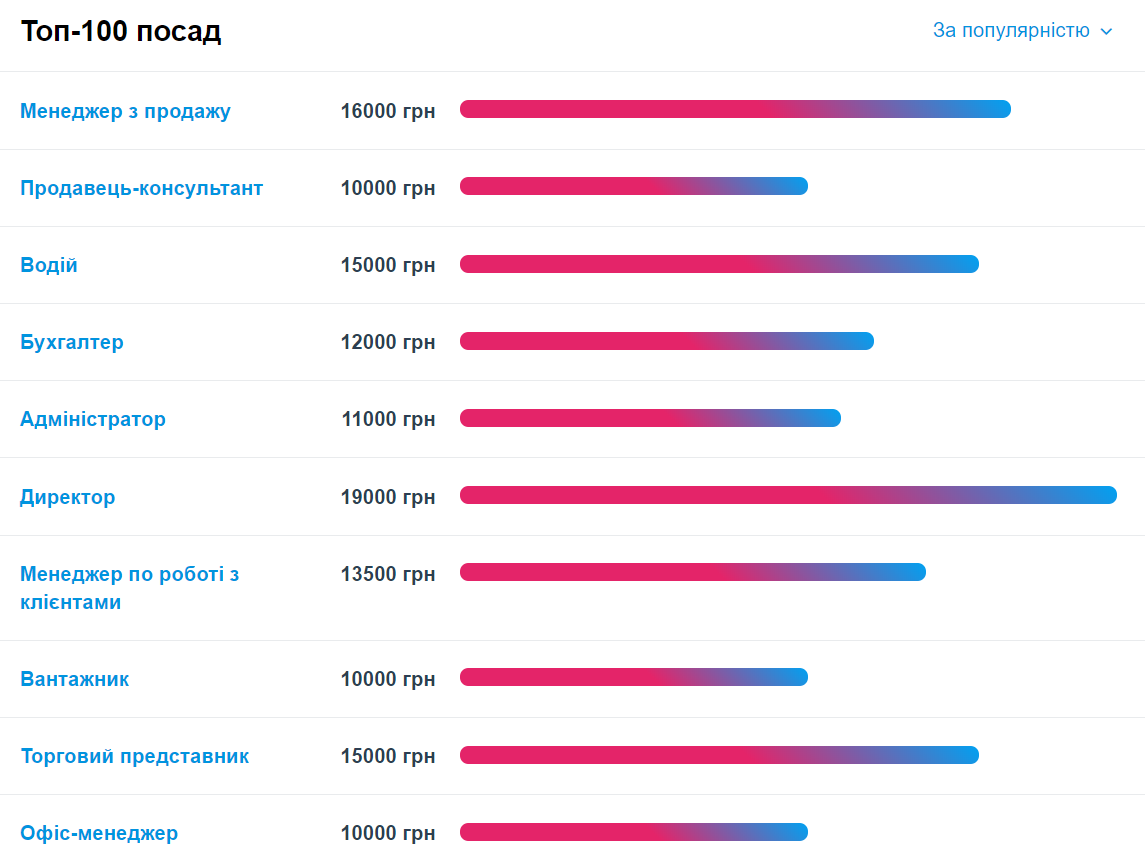Select the 'Водій' job link
The image size is (1145, 850).
tap(49, 265)
